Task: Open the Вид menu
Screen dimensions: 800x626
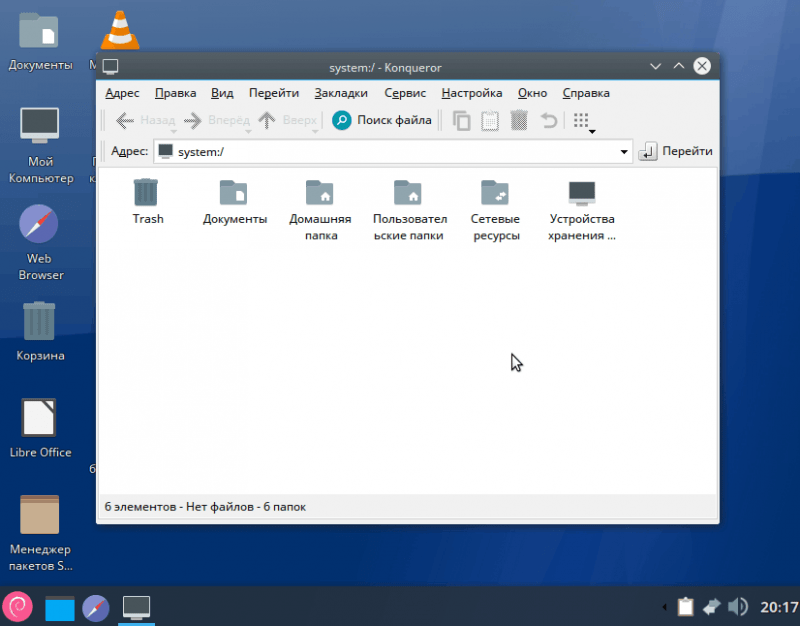Action: point(222,93)
